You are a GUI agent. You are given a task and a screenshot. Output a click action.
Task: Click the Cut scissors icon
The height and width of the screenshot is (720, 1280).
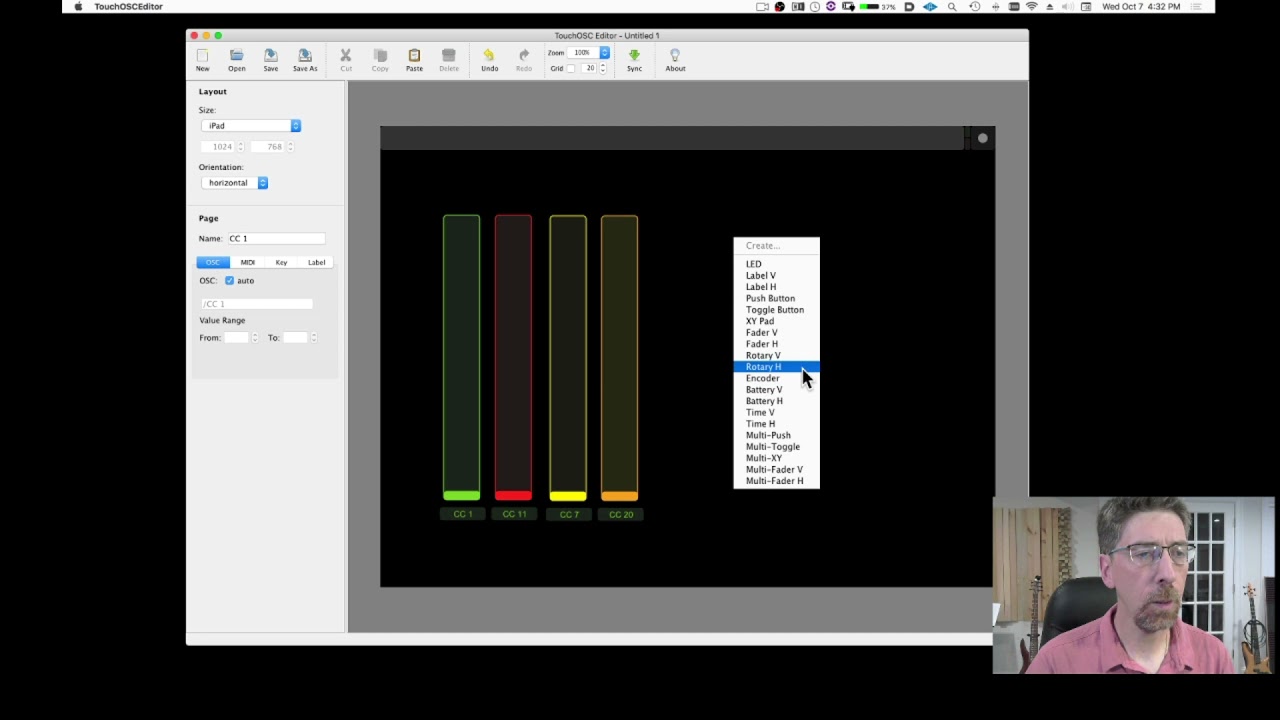click(x=346, y=55)
